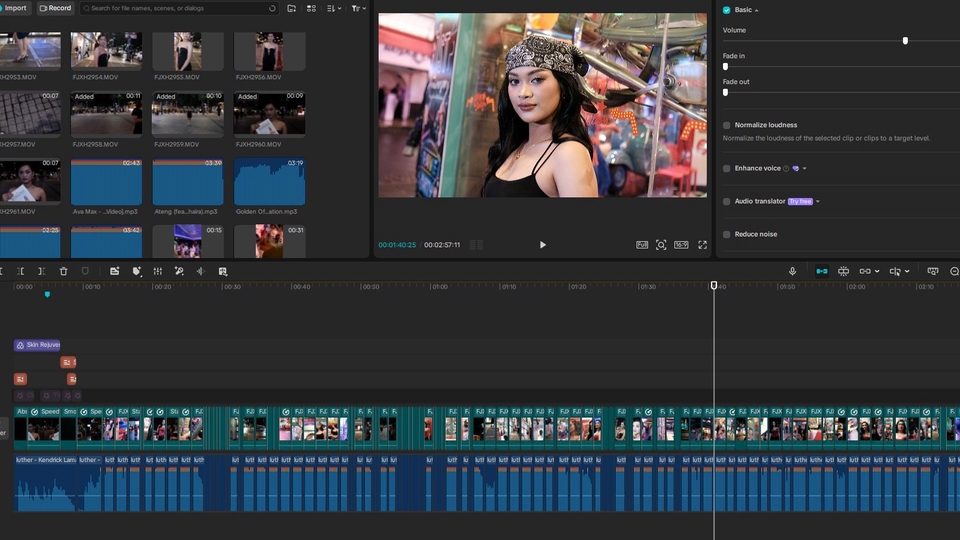Open the 16:9 aspect ratio icon
Screen dimensions: 960x540
[681, 245]
